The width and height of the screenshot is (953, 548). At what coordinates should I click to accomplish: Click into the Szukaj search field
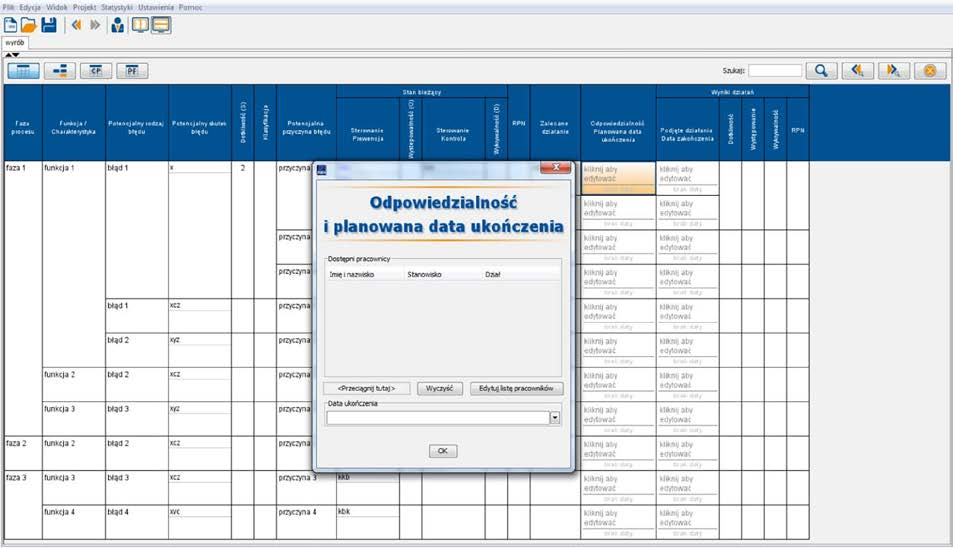[x=775, y=71]
